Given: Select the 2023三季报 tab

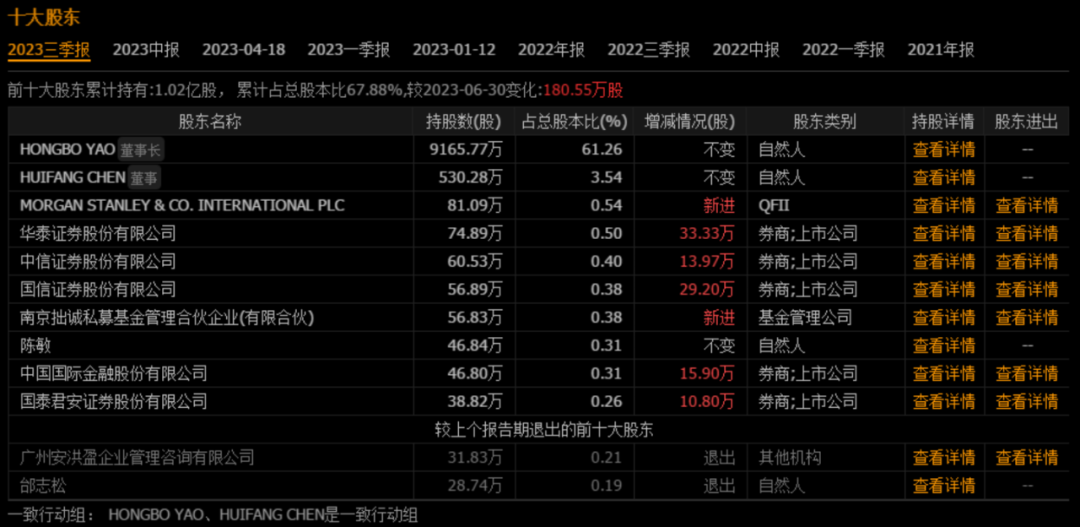Looking at the screenshot, I should pyautogui.click(x=49, y=50).
